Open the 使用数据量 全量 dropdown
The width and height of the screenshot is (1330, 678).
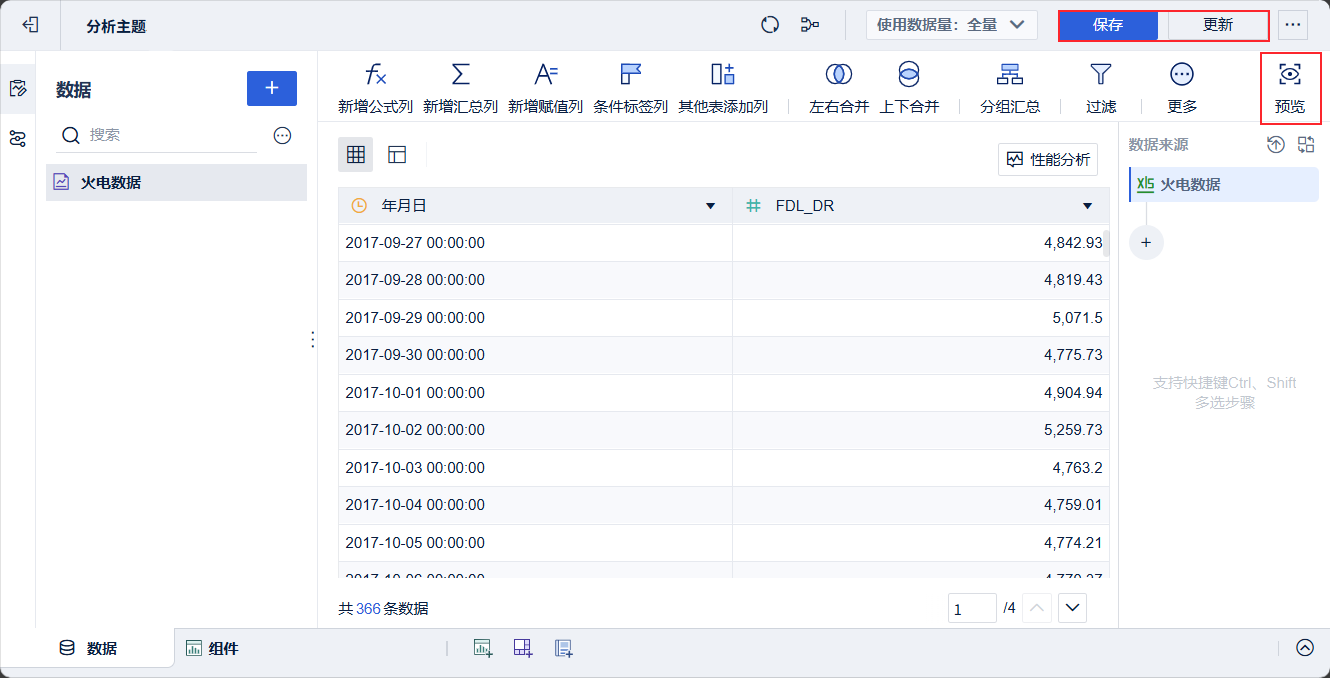pos(951,25)
